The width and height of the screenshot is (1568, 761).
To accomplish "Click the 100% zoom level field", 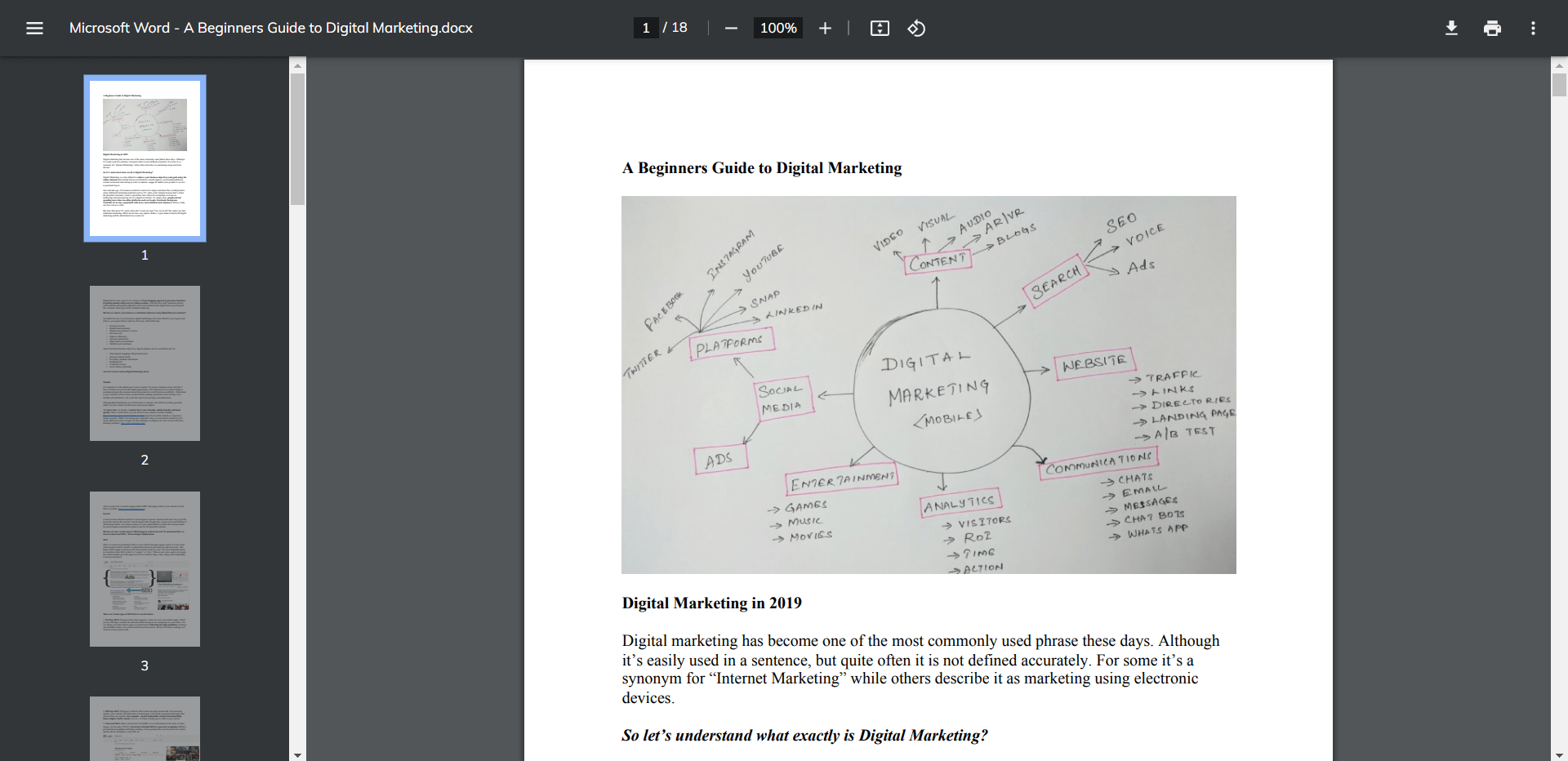I will point(778,28).
